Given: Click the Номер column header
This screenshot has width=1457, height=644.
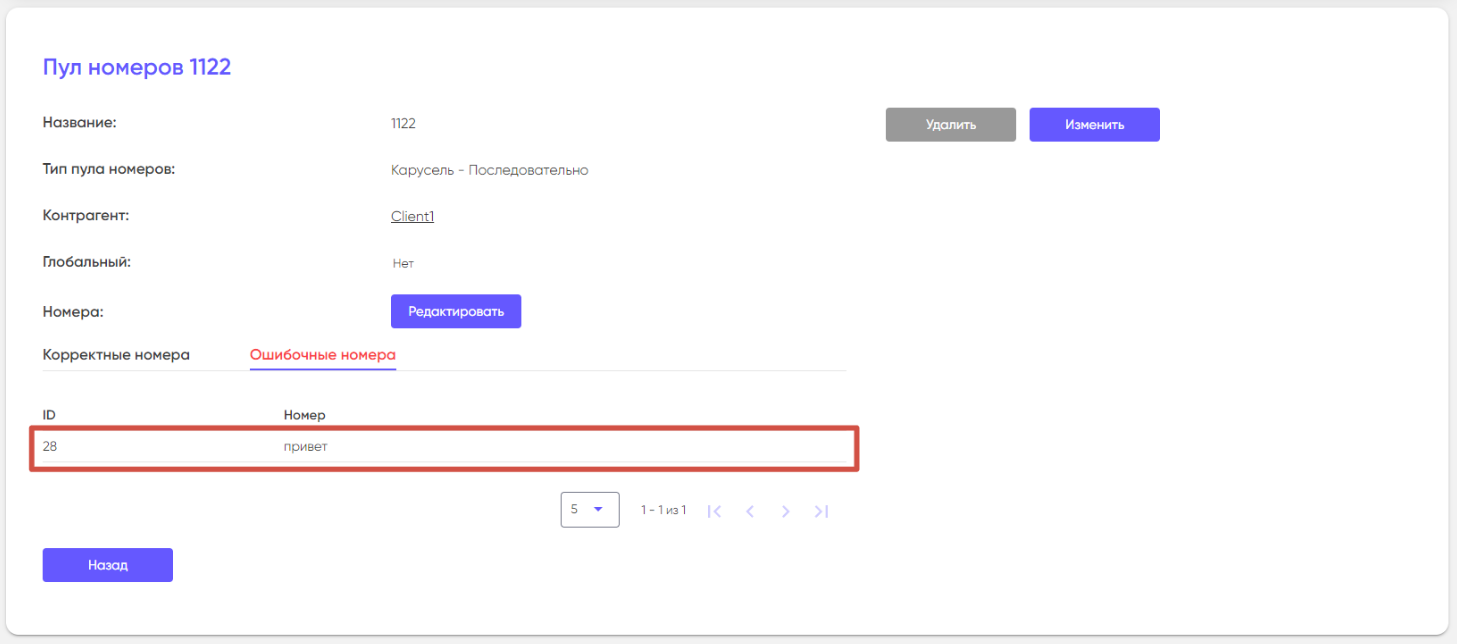Looking at the screenshot, I should (304, 414).
